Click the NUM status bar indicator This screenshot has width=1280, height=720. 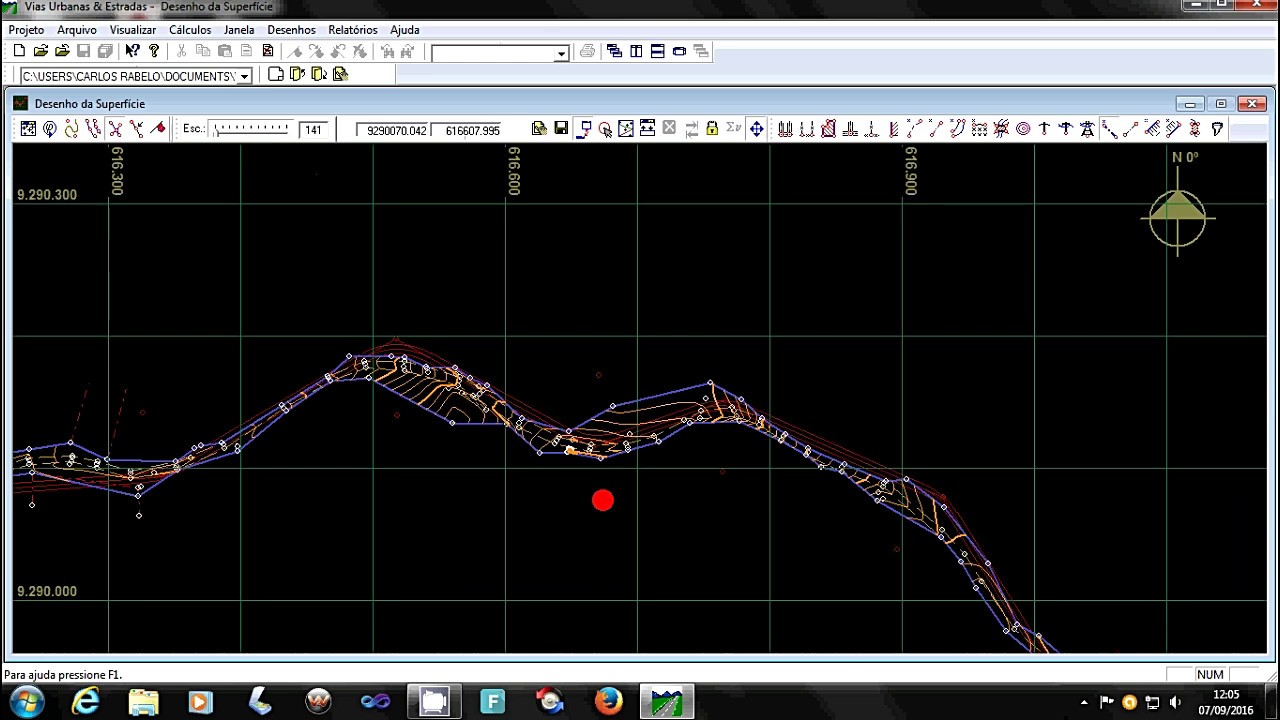point(1210,675)
